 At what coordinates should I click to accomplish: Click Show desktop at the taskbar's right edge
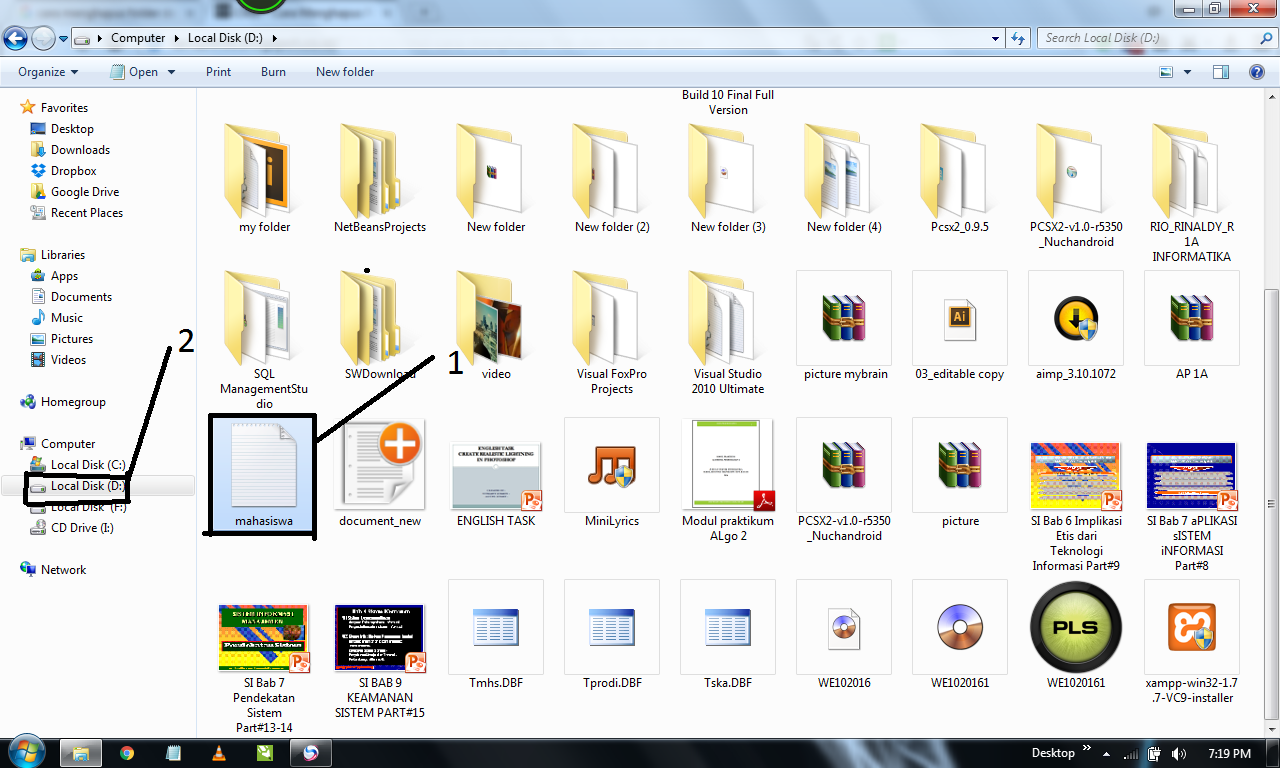point(1274,754)
